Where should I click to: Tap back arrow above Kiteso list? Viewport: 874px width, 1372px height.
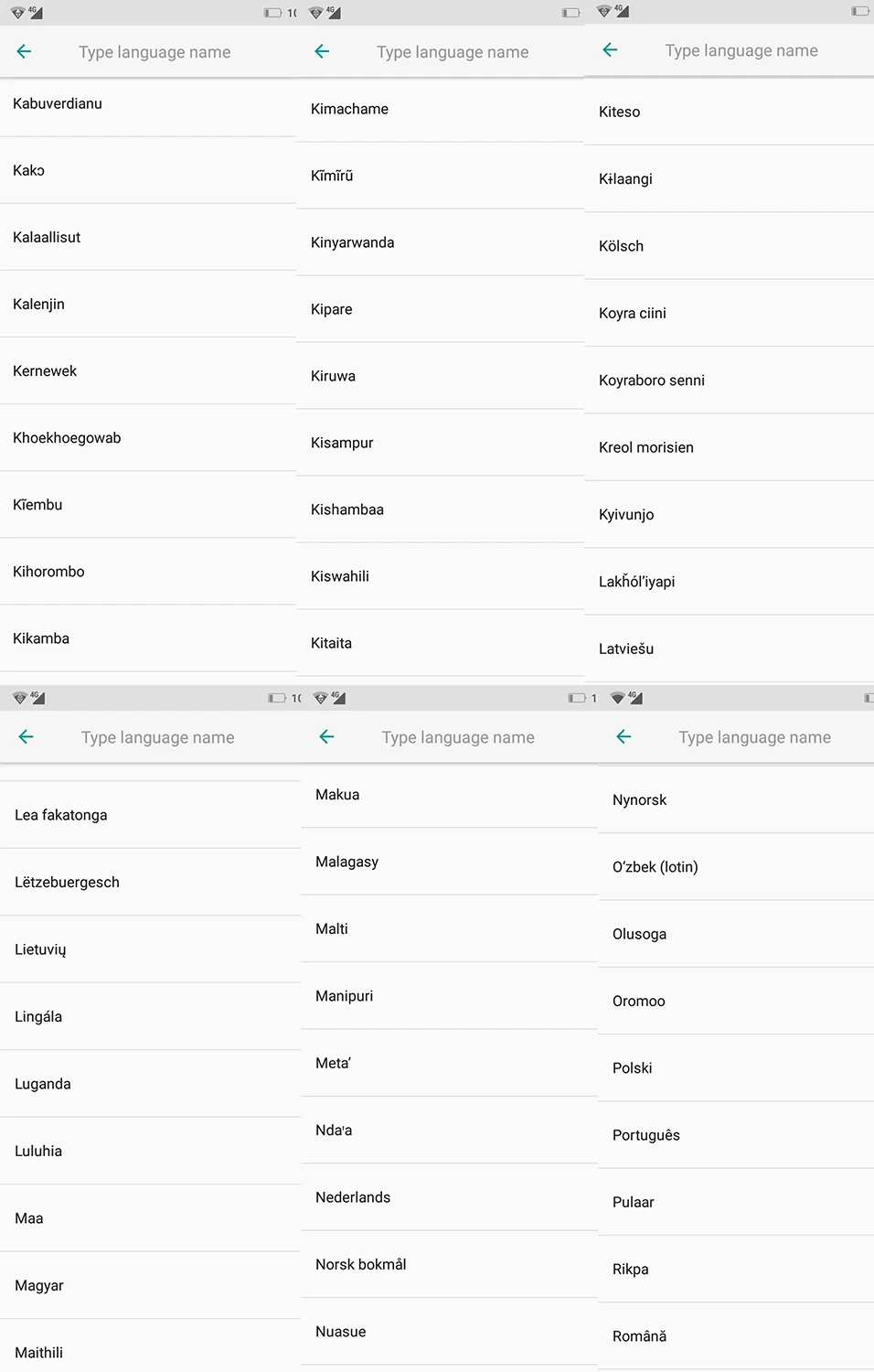tap(611, 50)
